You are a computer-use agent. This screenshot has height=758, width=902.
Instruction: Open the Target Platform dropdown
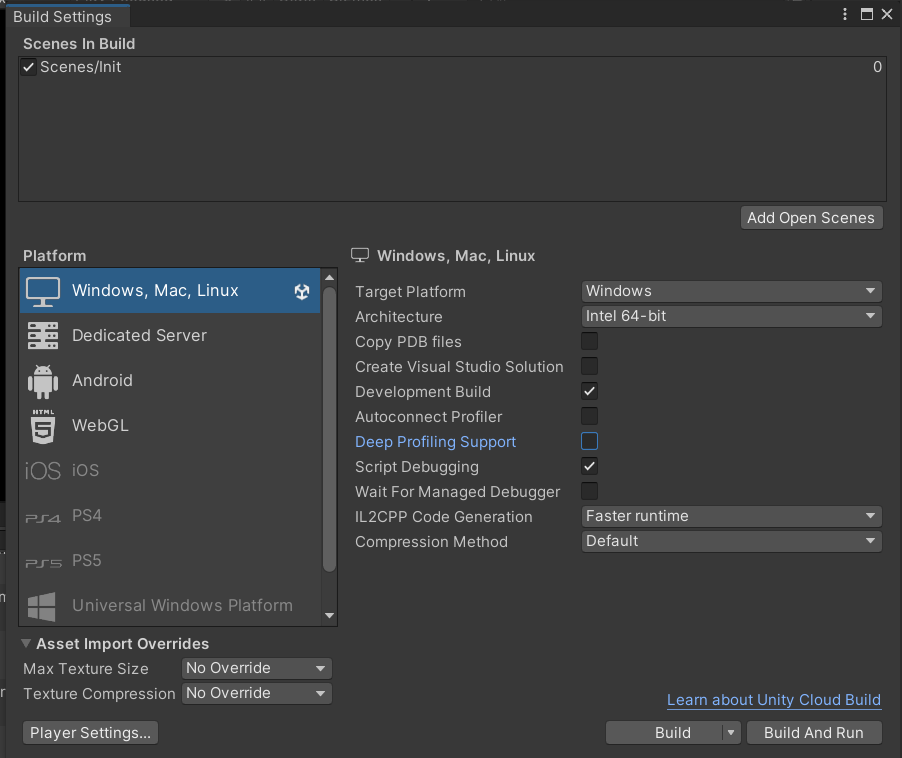point(731,291)
